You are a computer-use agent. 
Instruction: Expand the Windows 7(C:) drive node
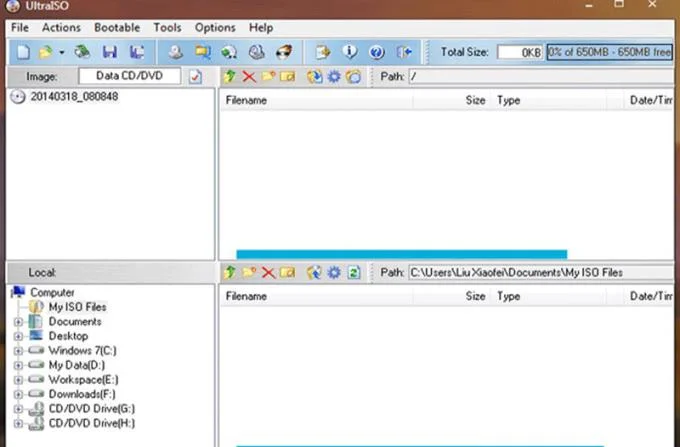(18, 351)
